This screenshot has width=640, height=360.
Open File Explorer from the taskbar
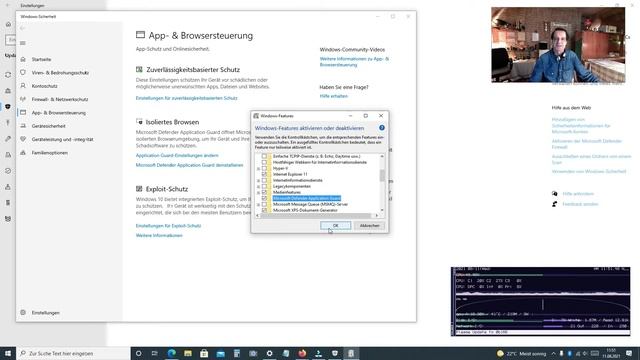click(188, 353)
